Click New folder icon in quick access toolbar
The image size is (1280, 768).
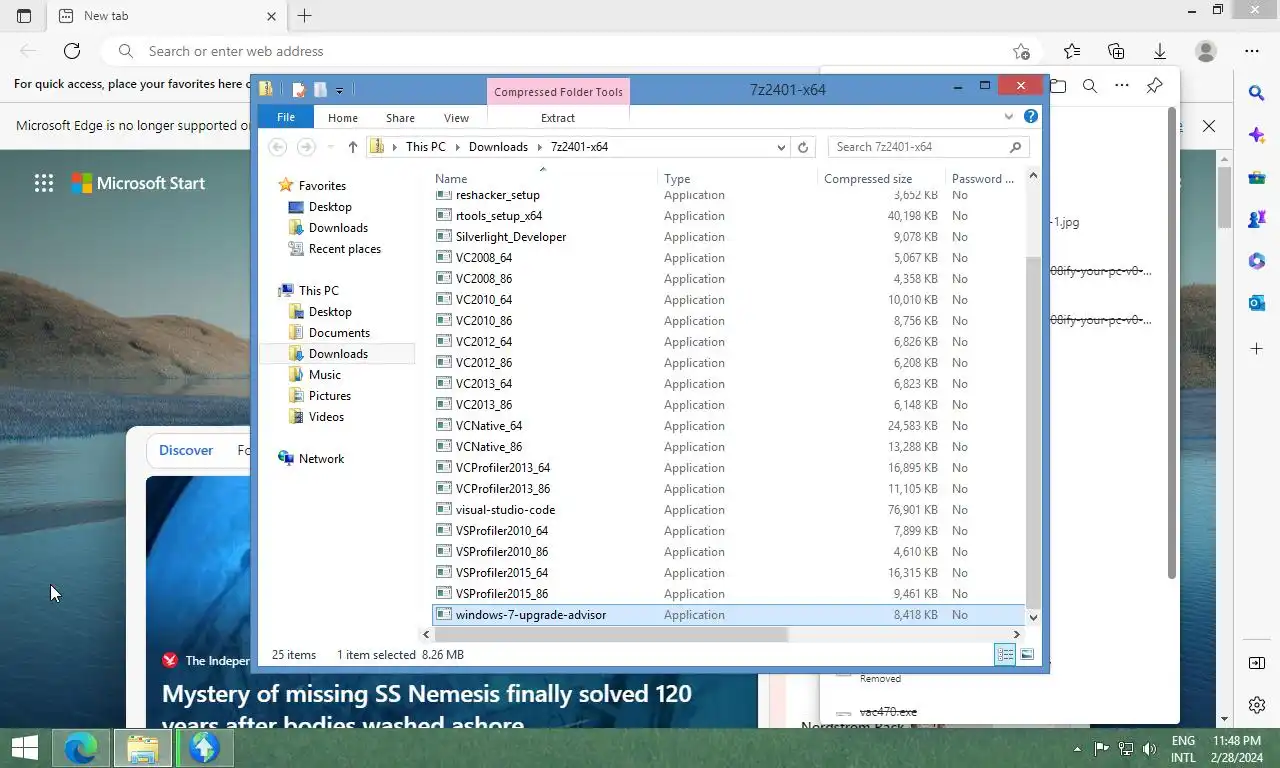point(319,90)
